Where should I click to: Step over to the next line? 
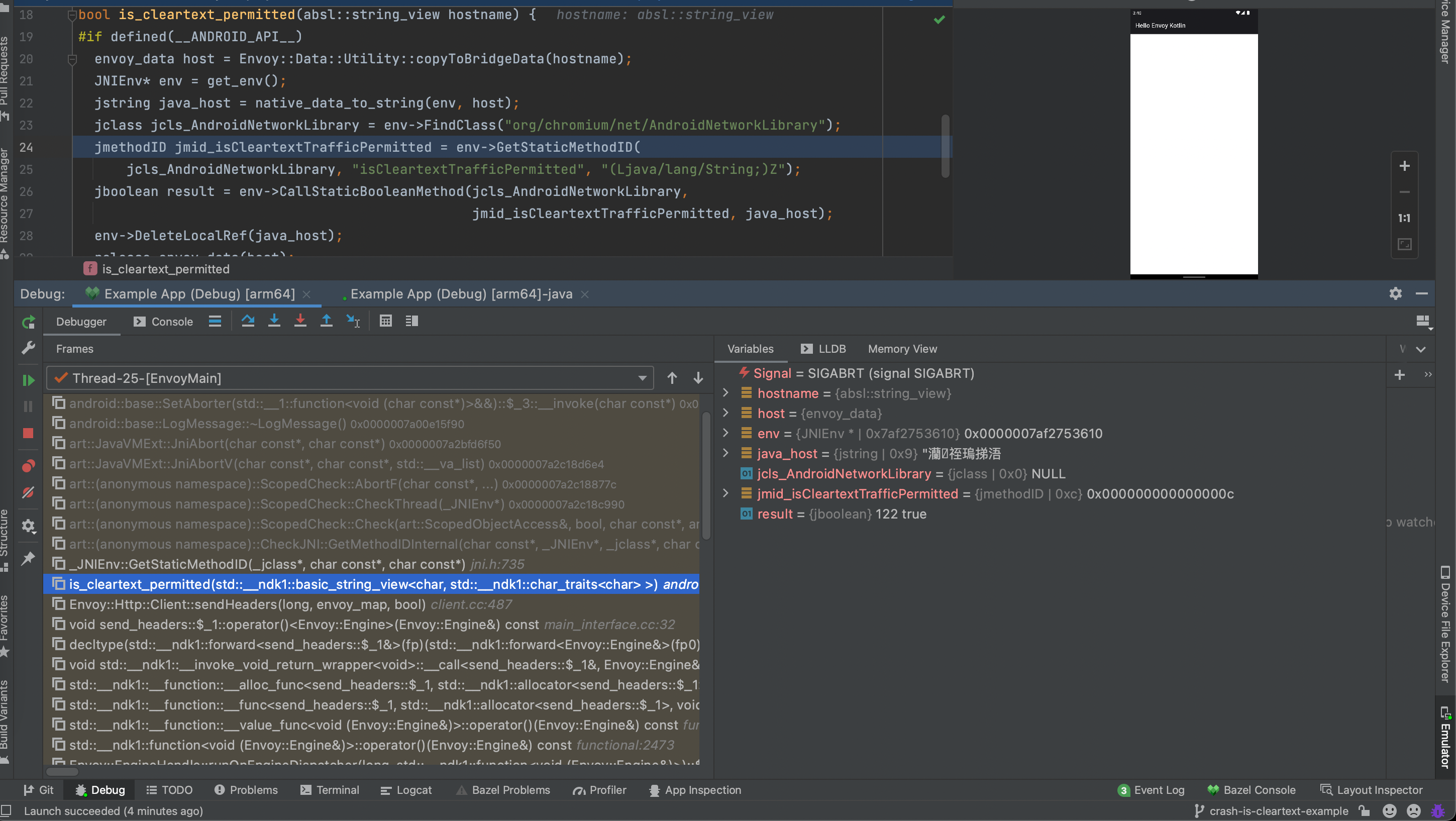click(x=248, y=321)
